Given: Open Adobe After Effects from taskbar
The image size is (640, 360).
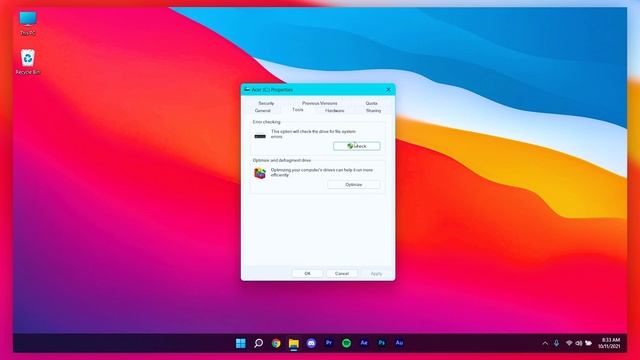Looking at the screenshot, I should pyautogui.click(x=364, y=343).
